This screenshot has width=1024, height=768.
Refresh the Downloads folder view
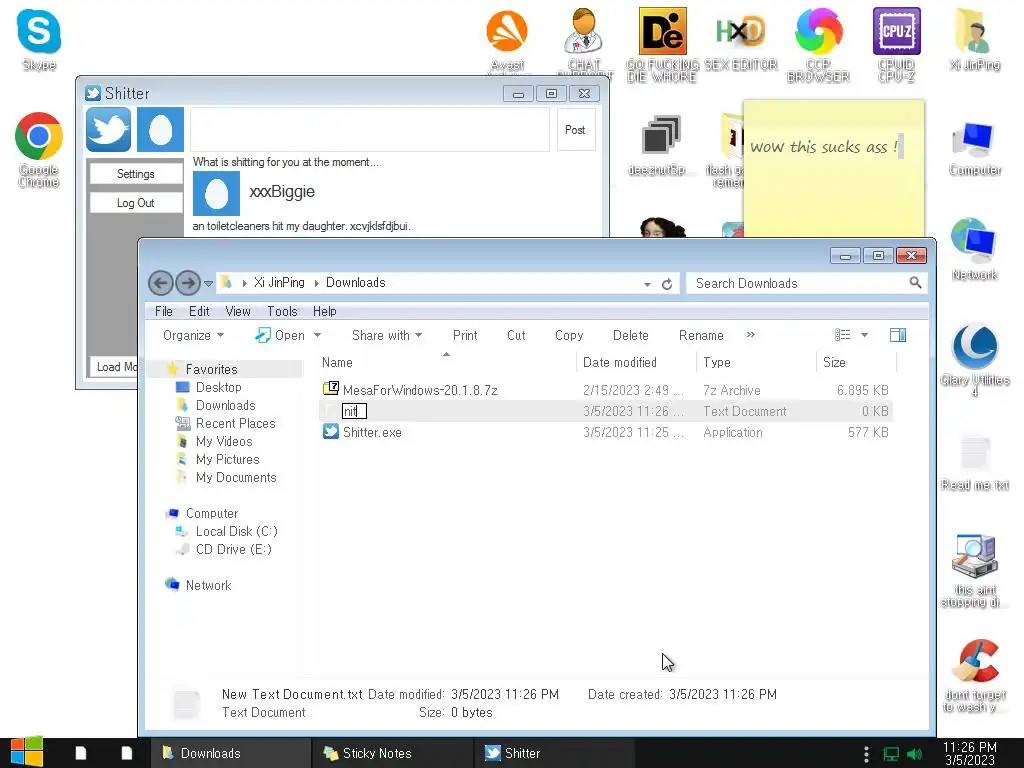click(x=667, y=283)
